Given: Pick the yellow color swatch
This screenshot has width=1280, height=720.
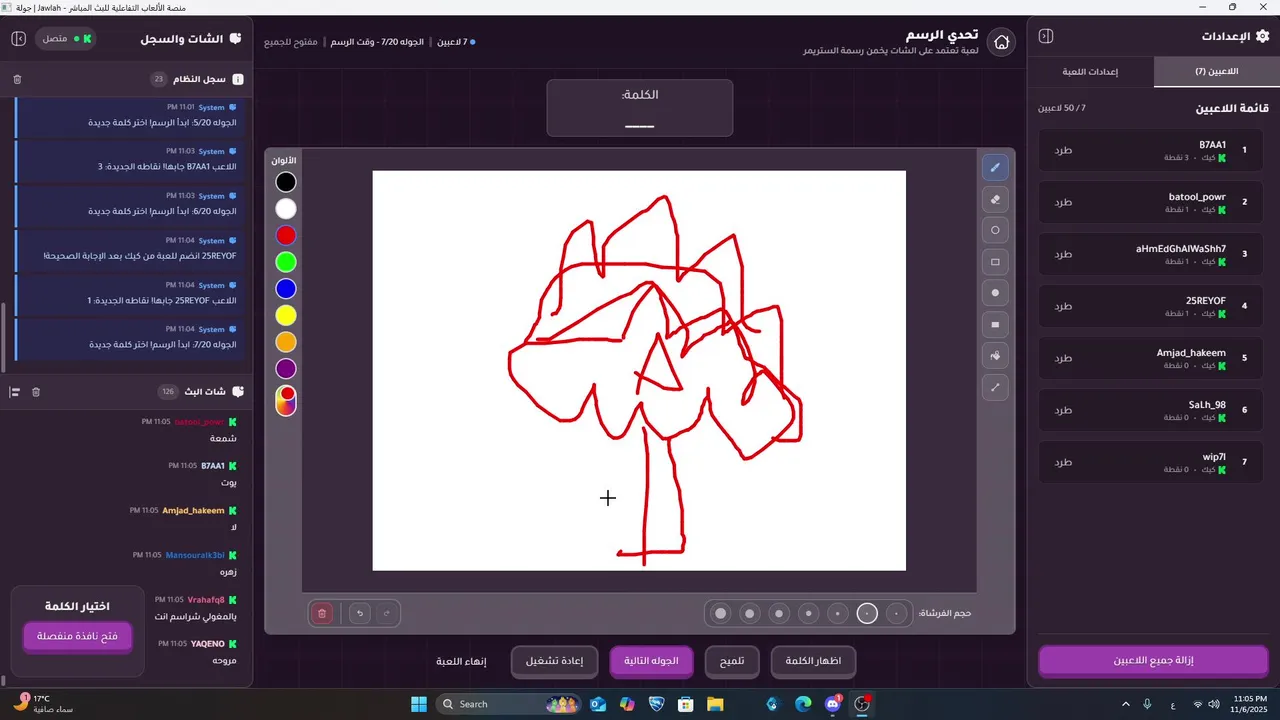Looking at the screenshot, I should tap(286, 316).
